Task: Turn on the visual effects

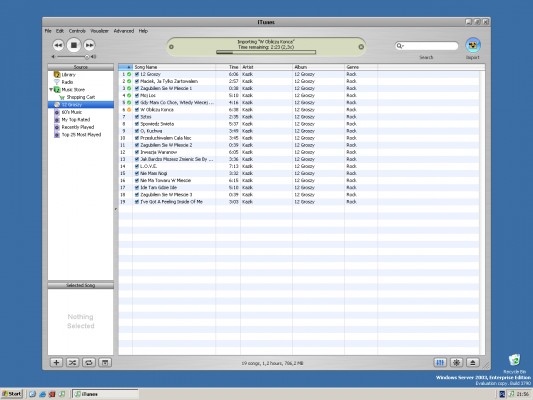Action: [x=457, y=363]
